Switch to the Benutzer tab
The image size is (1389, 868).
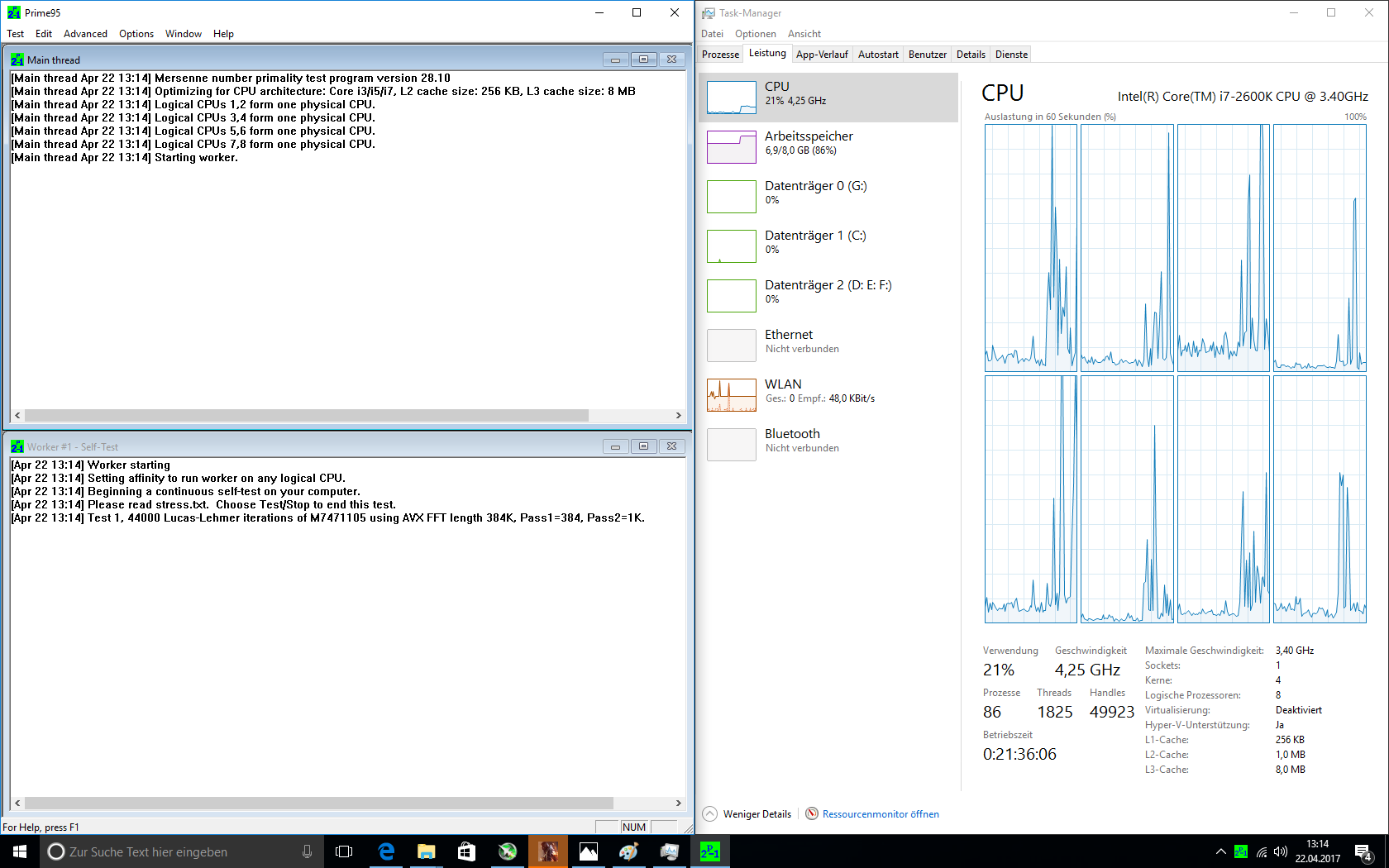[928, 55]
